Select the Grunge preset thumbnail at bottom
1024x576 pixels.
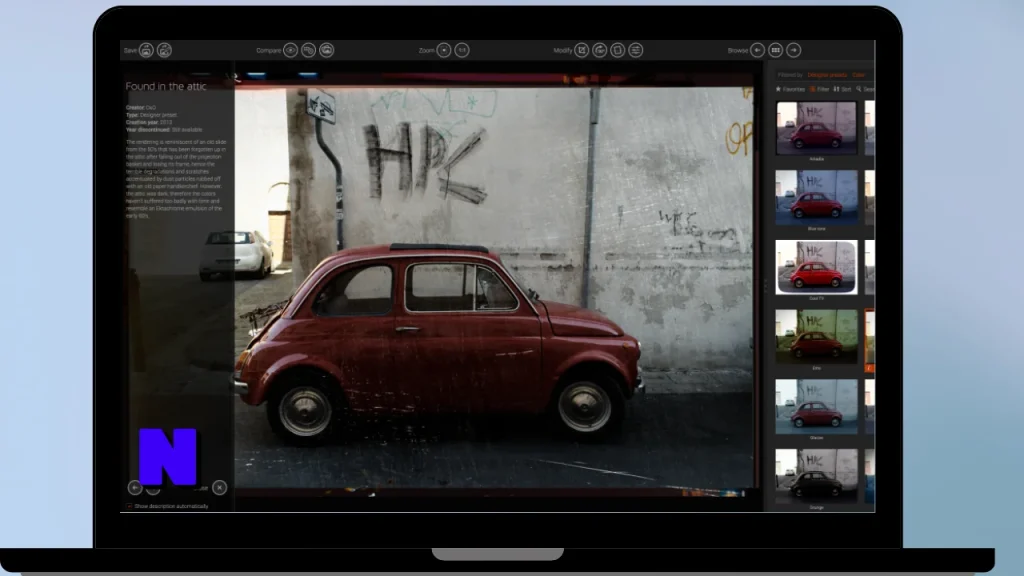tap(816, 476)
